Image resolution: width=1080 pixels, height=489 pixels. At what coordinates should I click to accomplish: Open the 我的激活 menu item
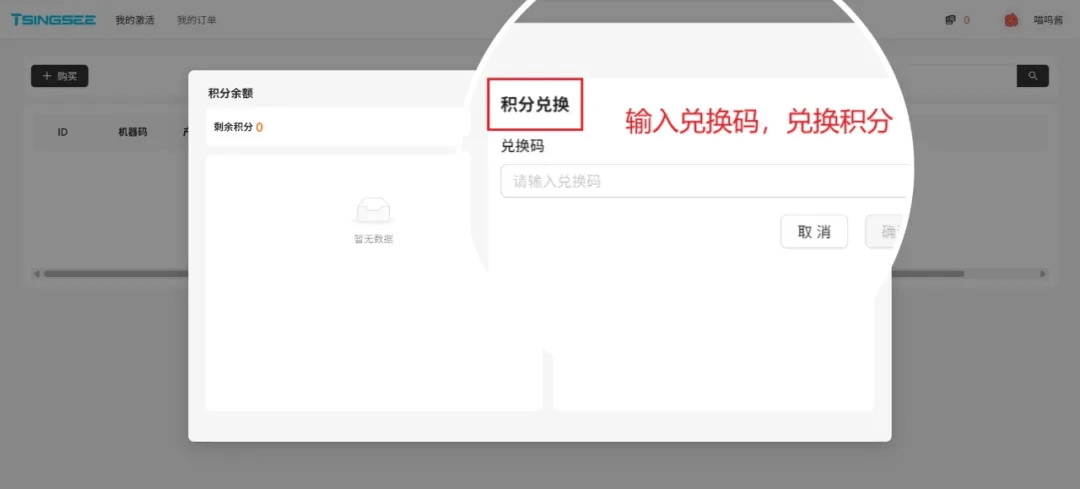pos(135,20)
